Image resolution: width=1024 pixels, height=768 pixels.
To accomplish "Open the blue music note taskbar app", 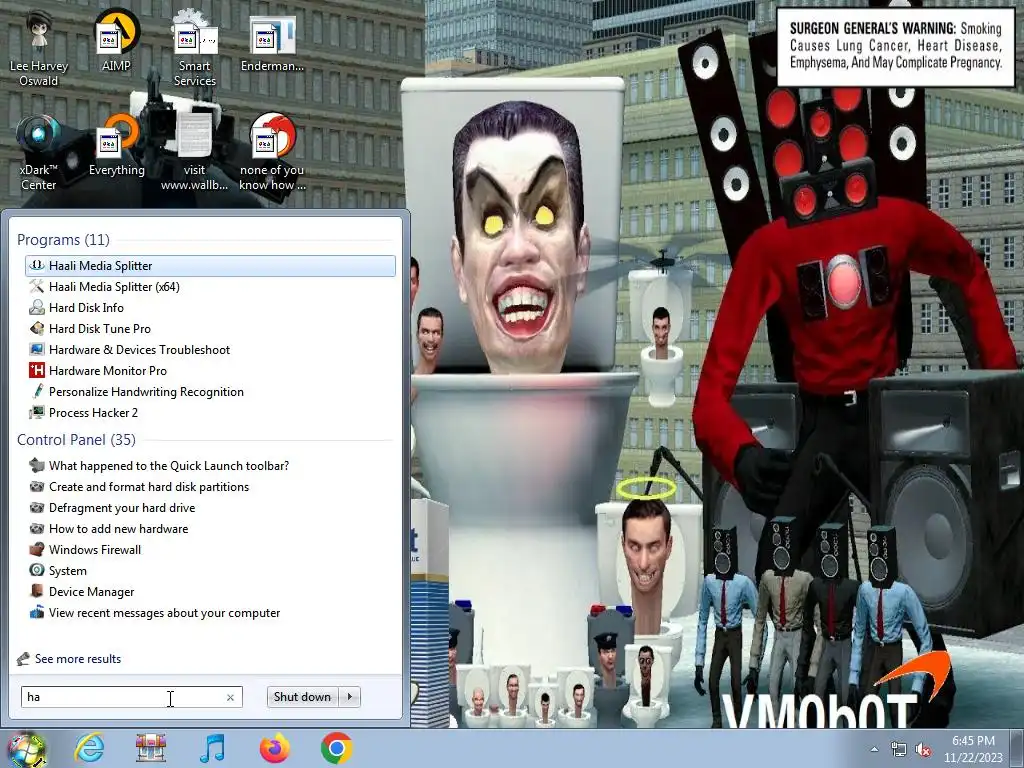I will 212,748.
